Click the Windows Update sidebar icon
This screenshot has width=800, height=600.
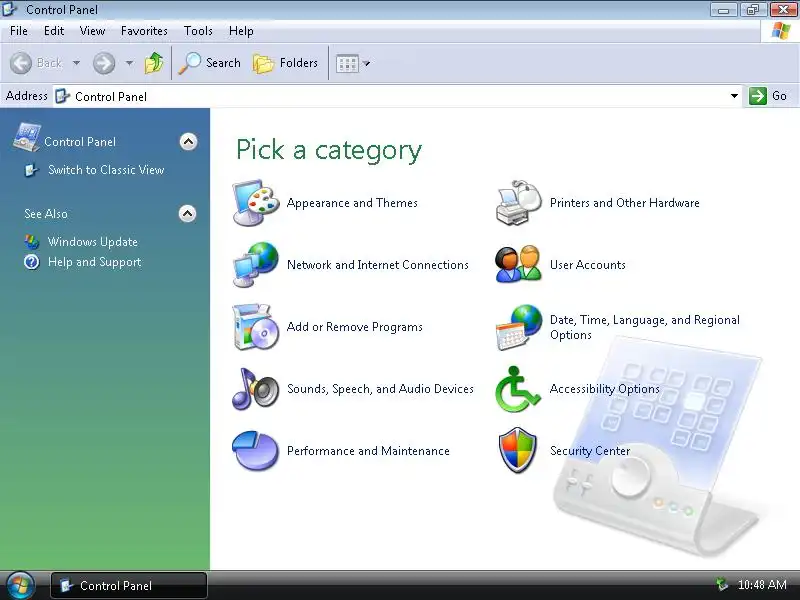tap(32, 241)
